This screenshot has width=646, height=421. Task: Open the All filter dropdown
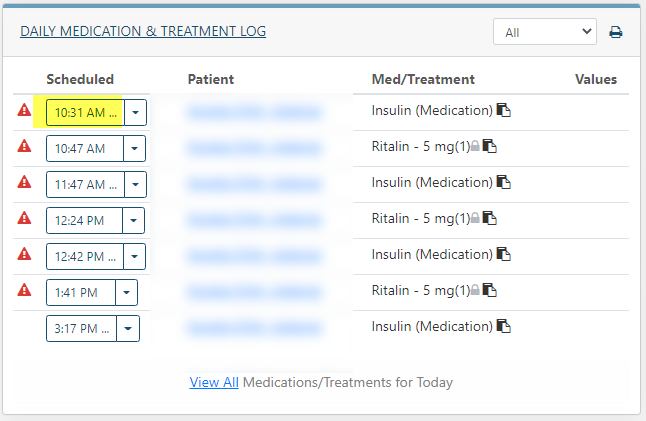pyautogui.click(x=545, y=32)
